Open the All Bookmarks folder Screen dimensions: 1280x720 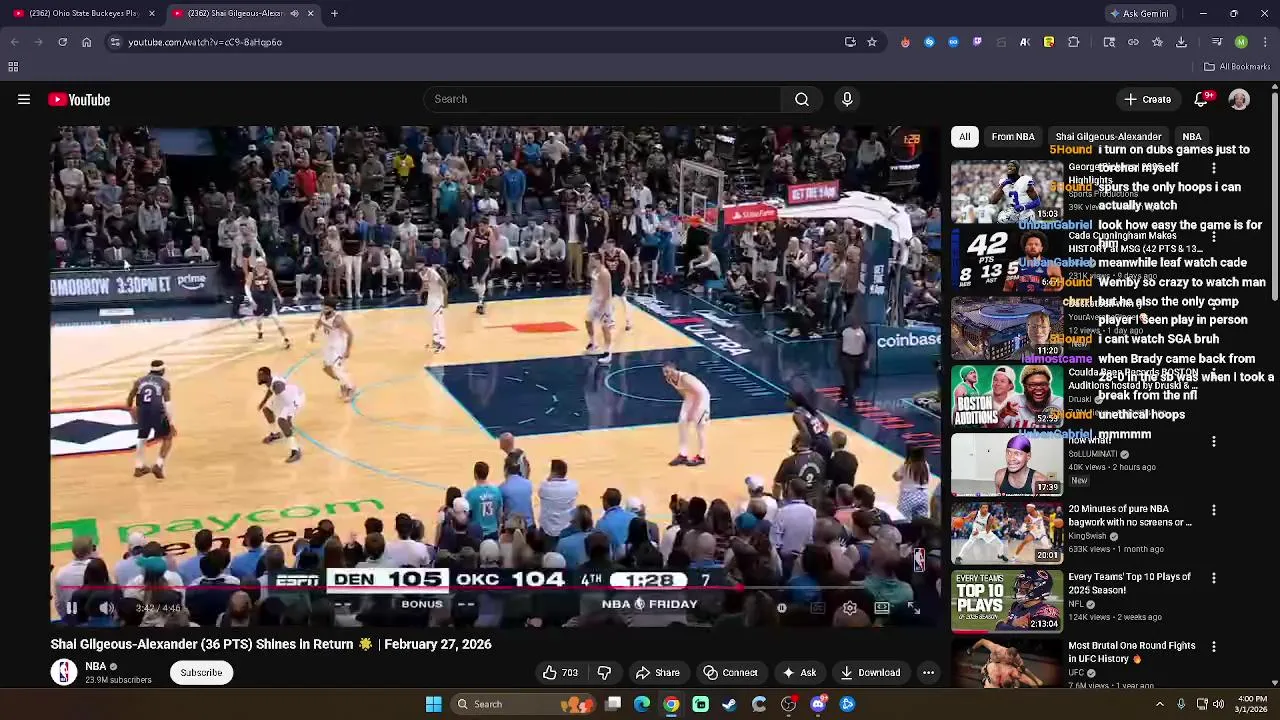[1237, 67]
